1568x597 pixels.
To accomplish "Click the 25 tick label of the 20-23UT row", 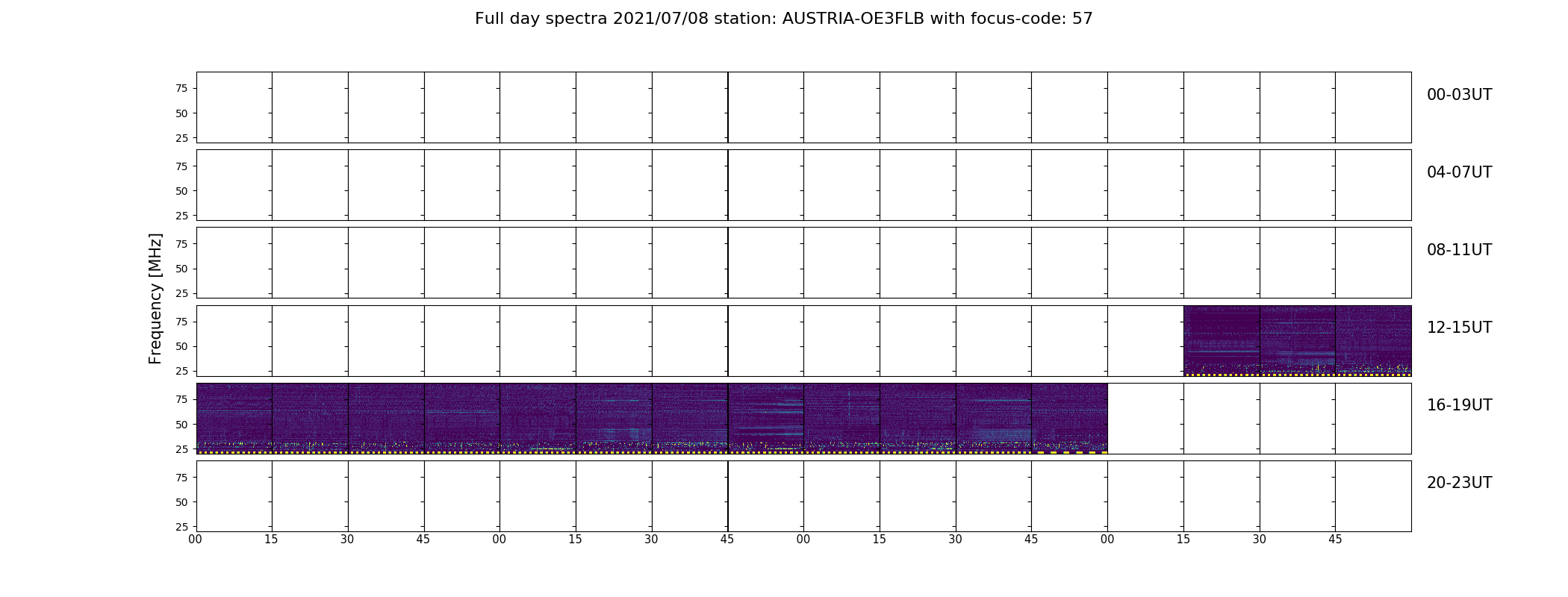I will [181, 527].
